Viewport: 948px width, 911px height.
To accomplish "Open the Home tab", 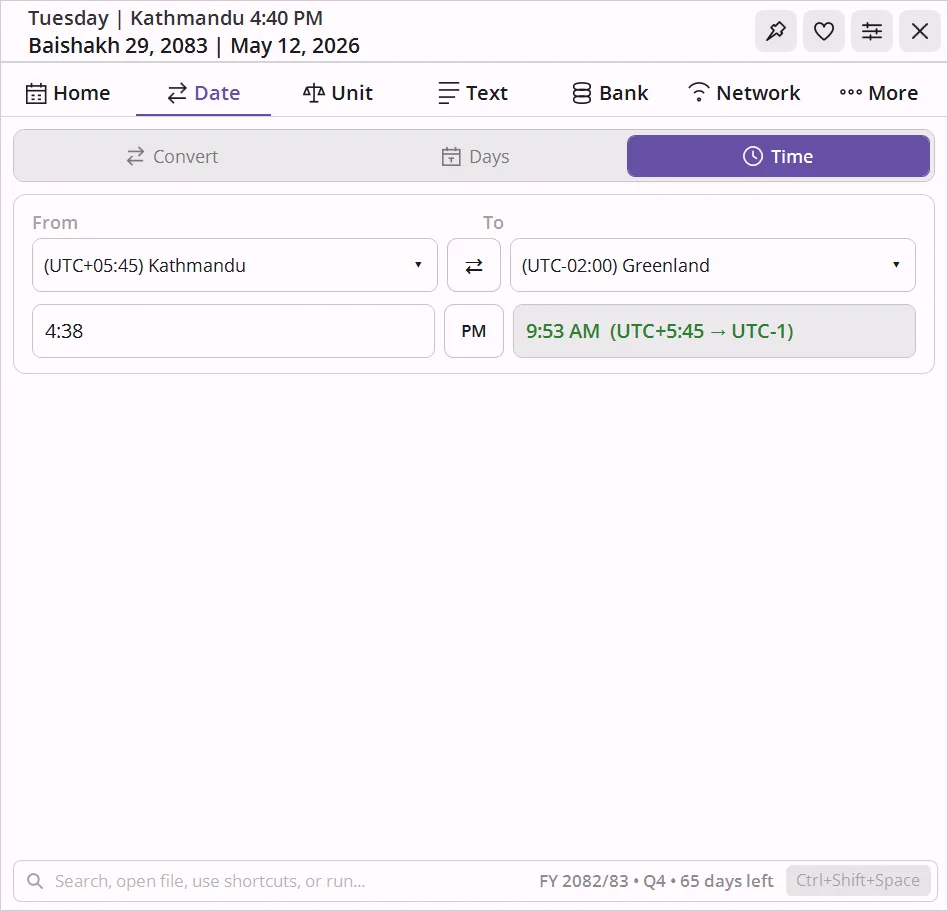I will (x=68, y=93).
